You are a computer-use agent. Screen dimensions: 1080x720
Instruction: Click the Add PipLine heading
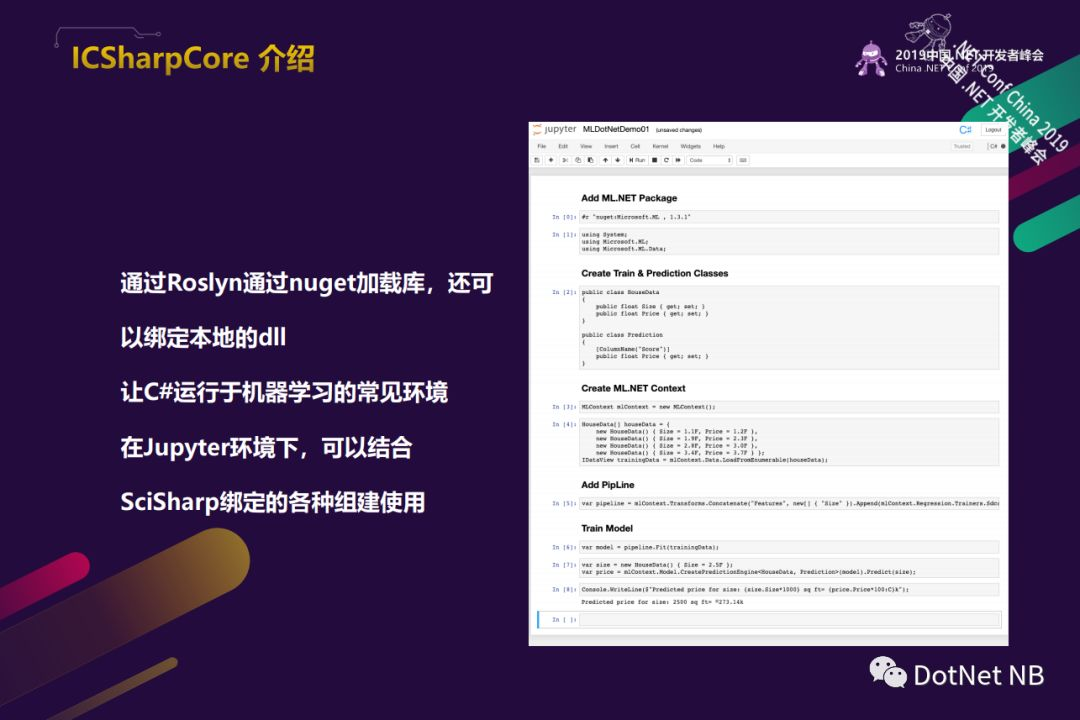[608, 485]
